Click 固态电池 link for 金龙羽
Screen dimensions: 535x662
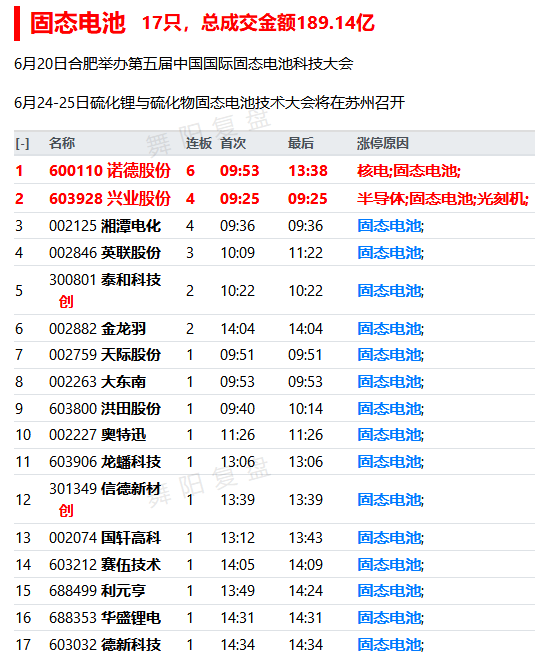click(x=391, y=328)
